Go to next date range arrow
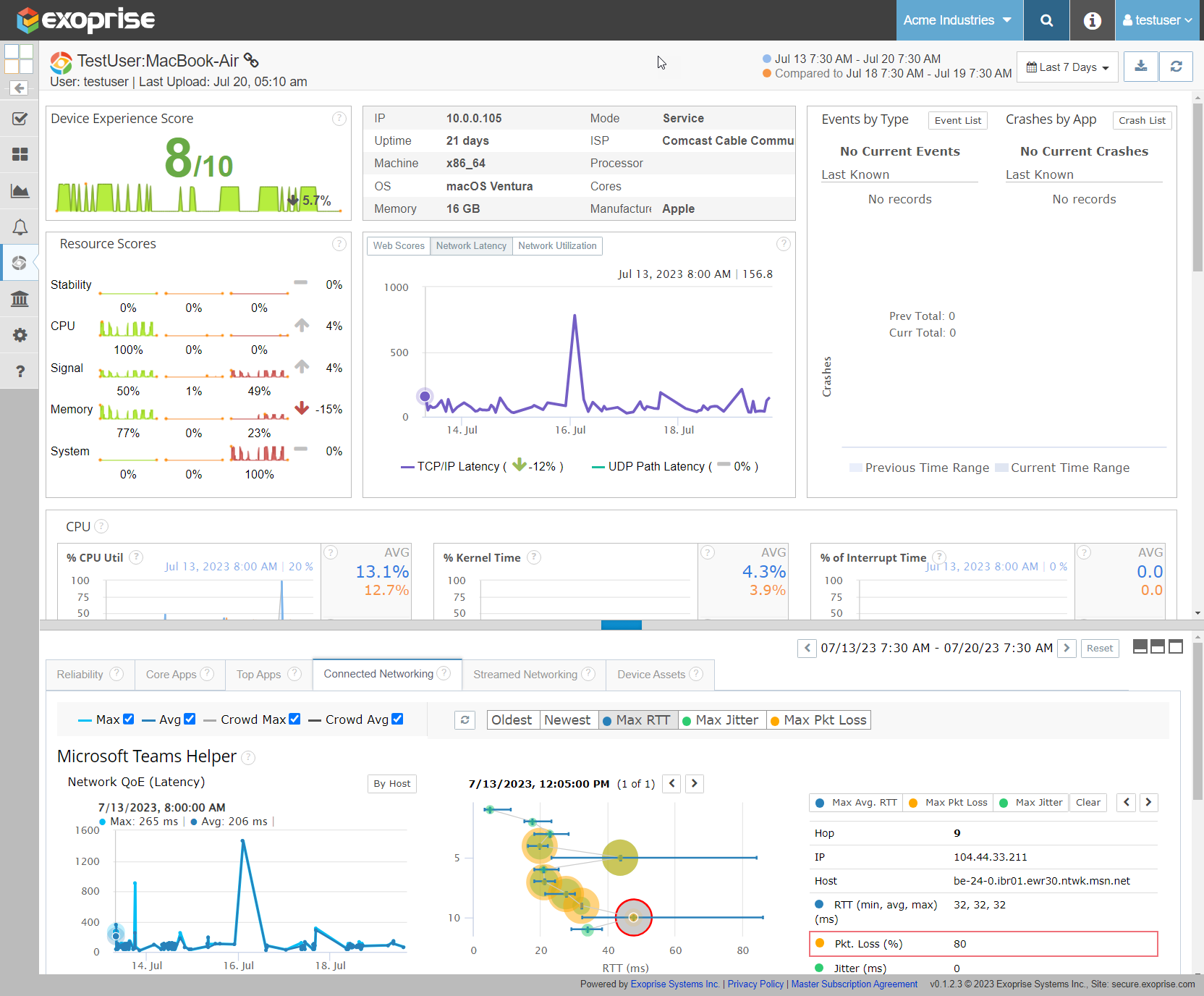The height and width of the screenshot is (996, 1204). (x=1067, y=648)
